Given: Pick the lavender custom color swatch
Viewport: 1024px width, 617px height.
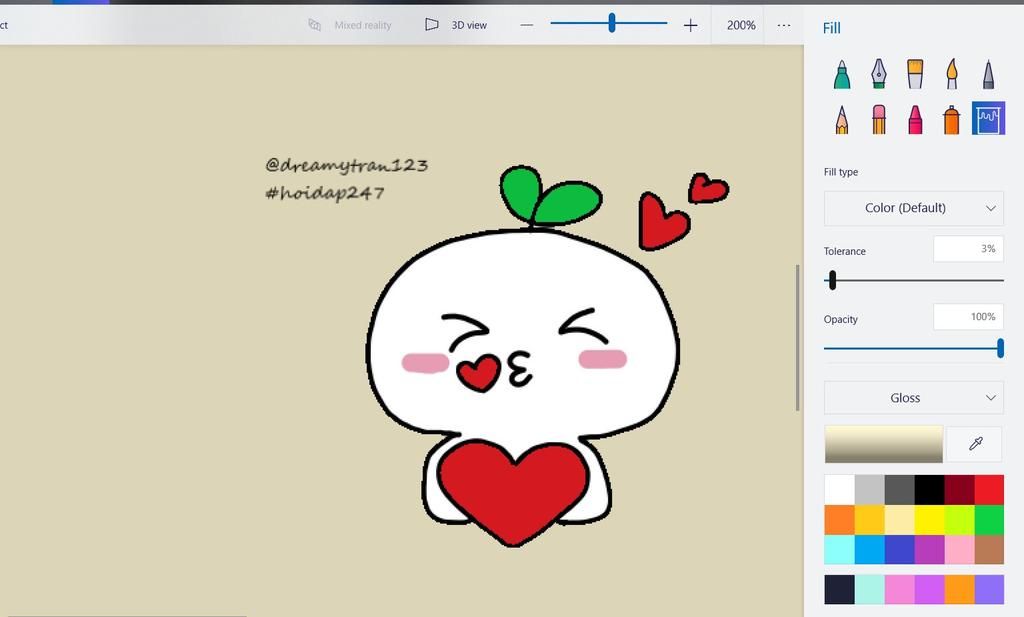Looking at the screenshot, I should (989, 590).
